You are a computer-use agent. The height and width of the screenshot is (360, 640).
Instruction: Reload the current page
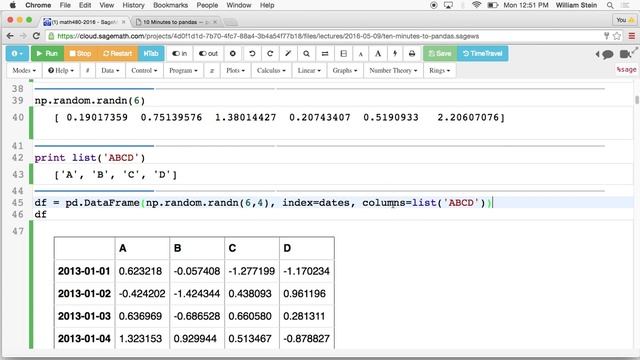(36, 36)
